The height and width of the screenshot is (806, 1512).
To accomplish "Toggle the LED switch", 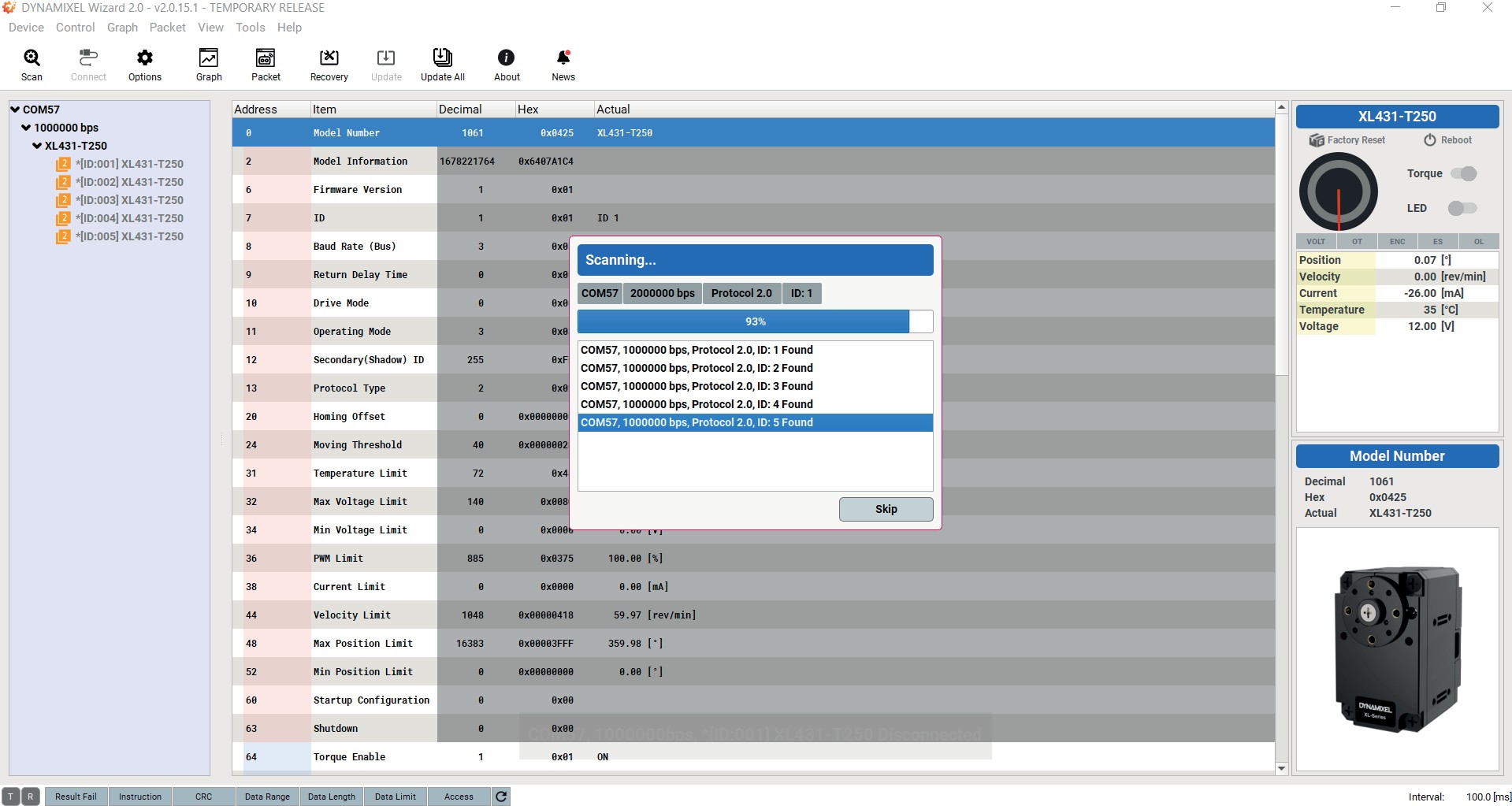I will click(x=1462, y=208).
